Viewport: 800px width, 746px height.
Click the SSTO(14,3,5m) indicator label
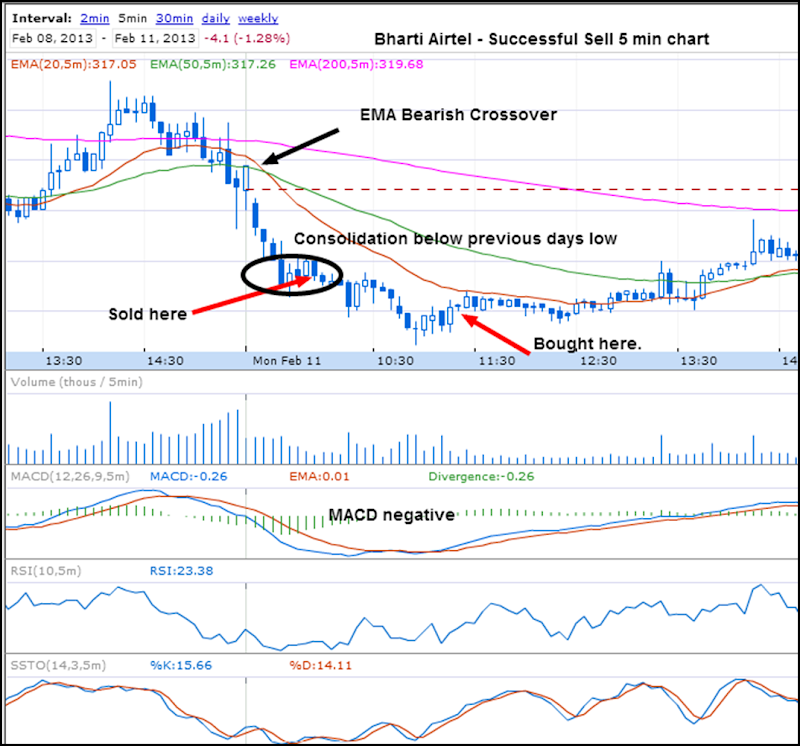(58, 665)
